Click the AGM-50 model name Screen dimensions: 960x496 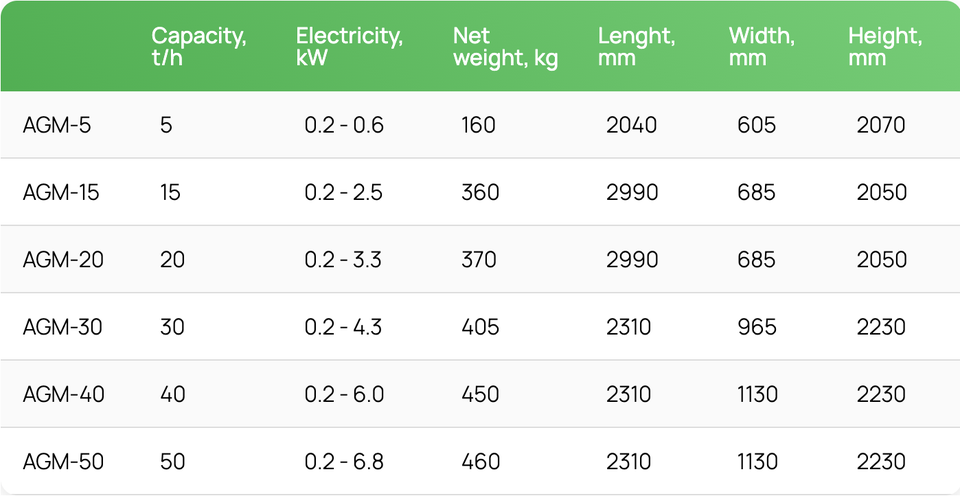63,462
